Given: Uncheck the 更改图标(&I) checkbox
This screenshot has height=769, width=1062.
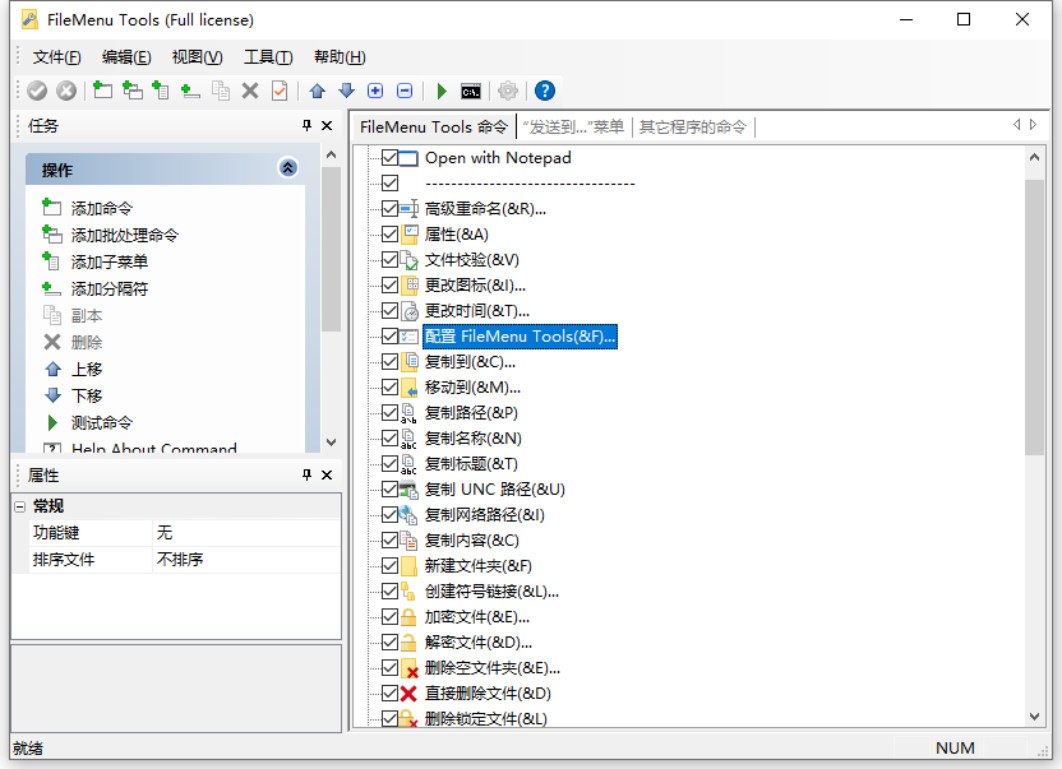Looking at the screenshot, I should click(389, 285).
